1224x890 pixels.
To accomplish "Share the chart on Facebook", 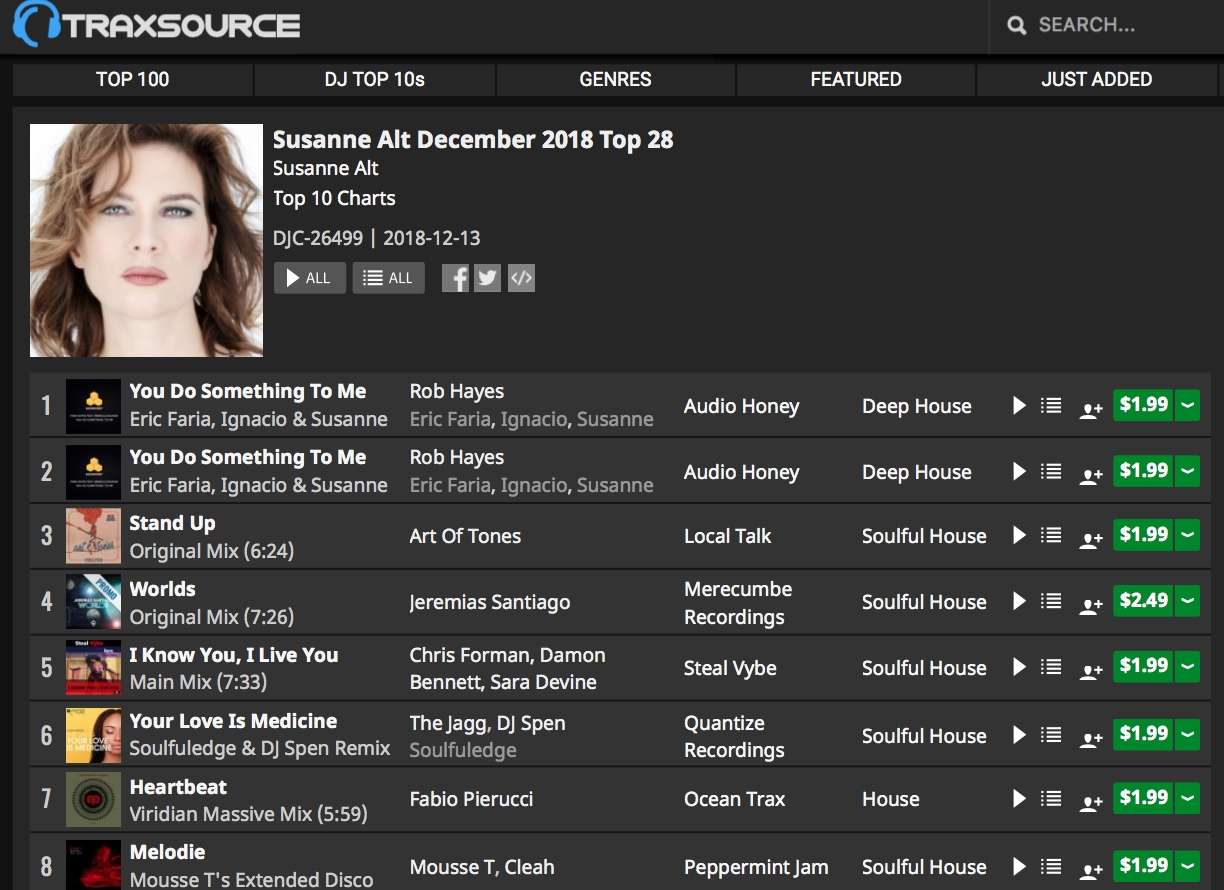I will click(456, 277).
